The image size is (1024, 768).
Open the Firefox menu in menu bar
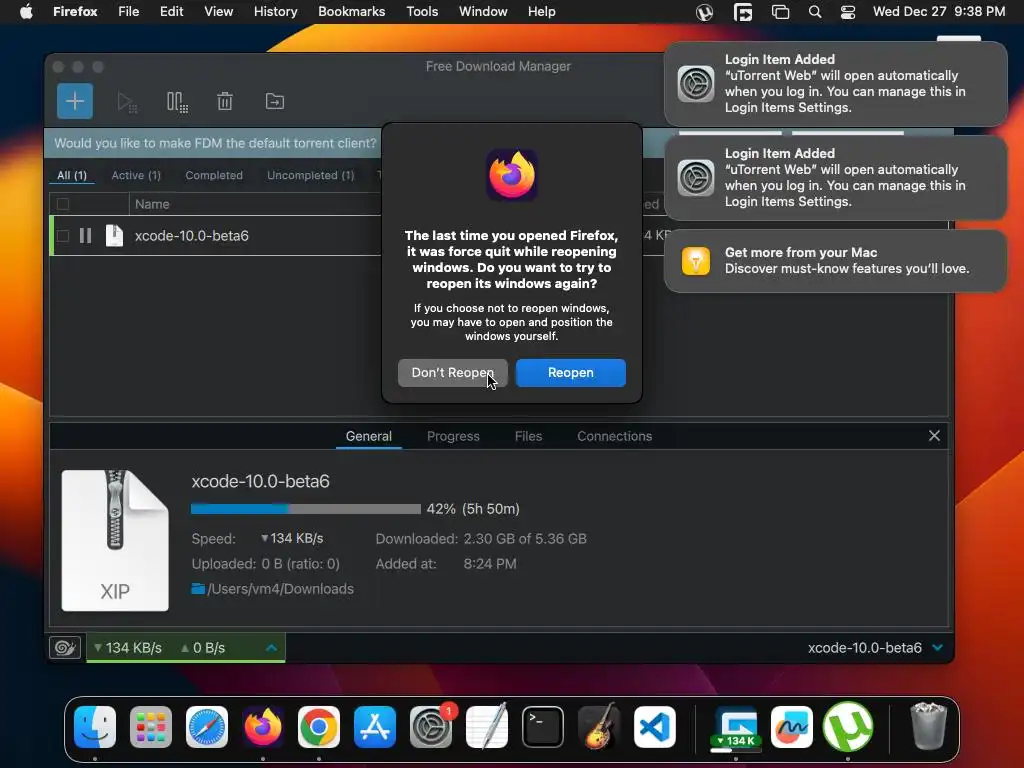click(x=75, y=12)
